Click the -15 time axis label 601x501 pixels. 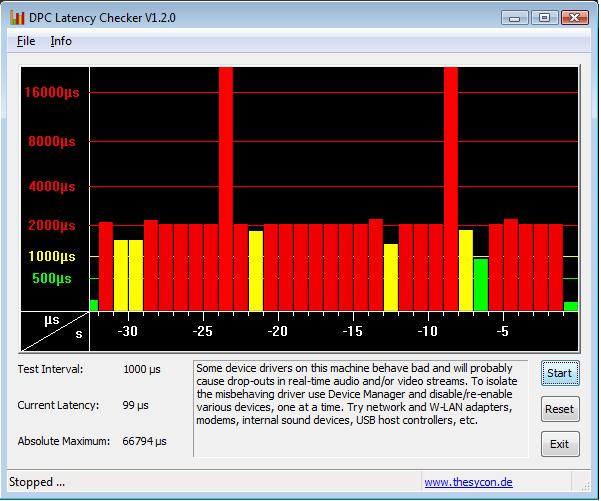pos(353,331)
